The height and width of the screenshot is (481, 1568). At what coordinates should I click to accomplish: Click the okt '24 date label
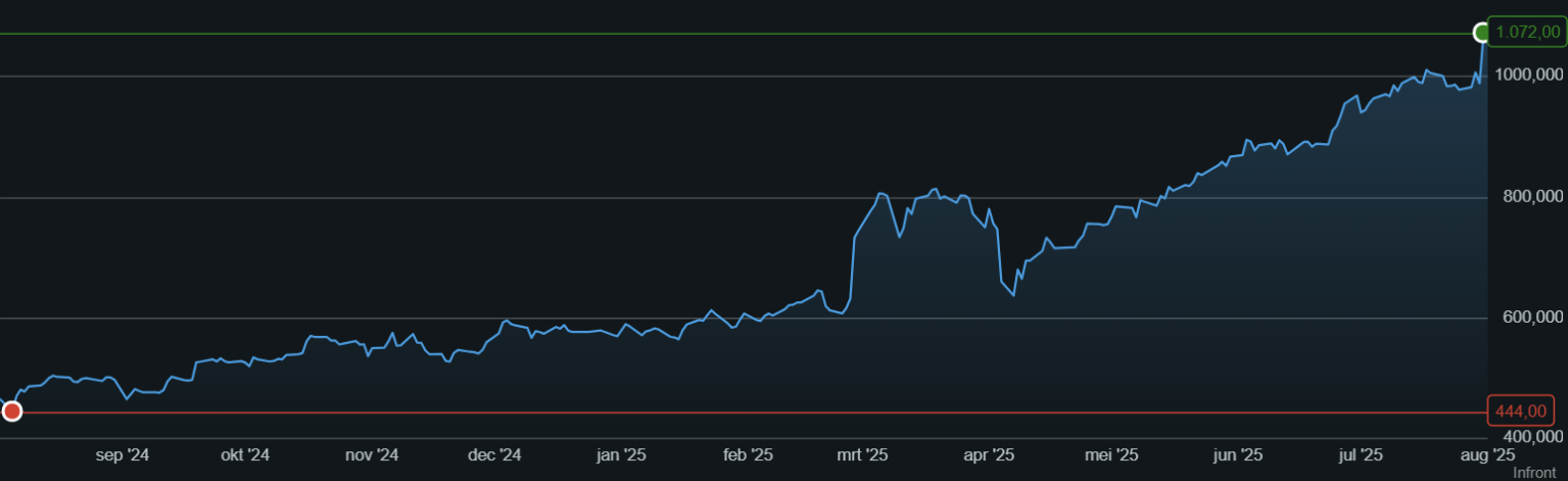tap(245, 455)
